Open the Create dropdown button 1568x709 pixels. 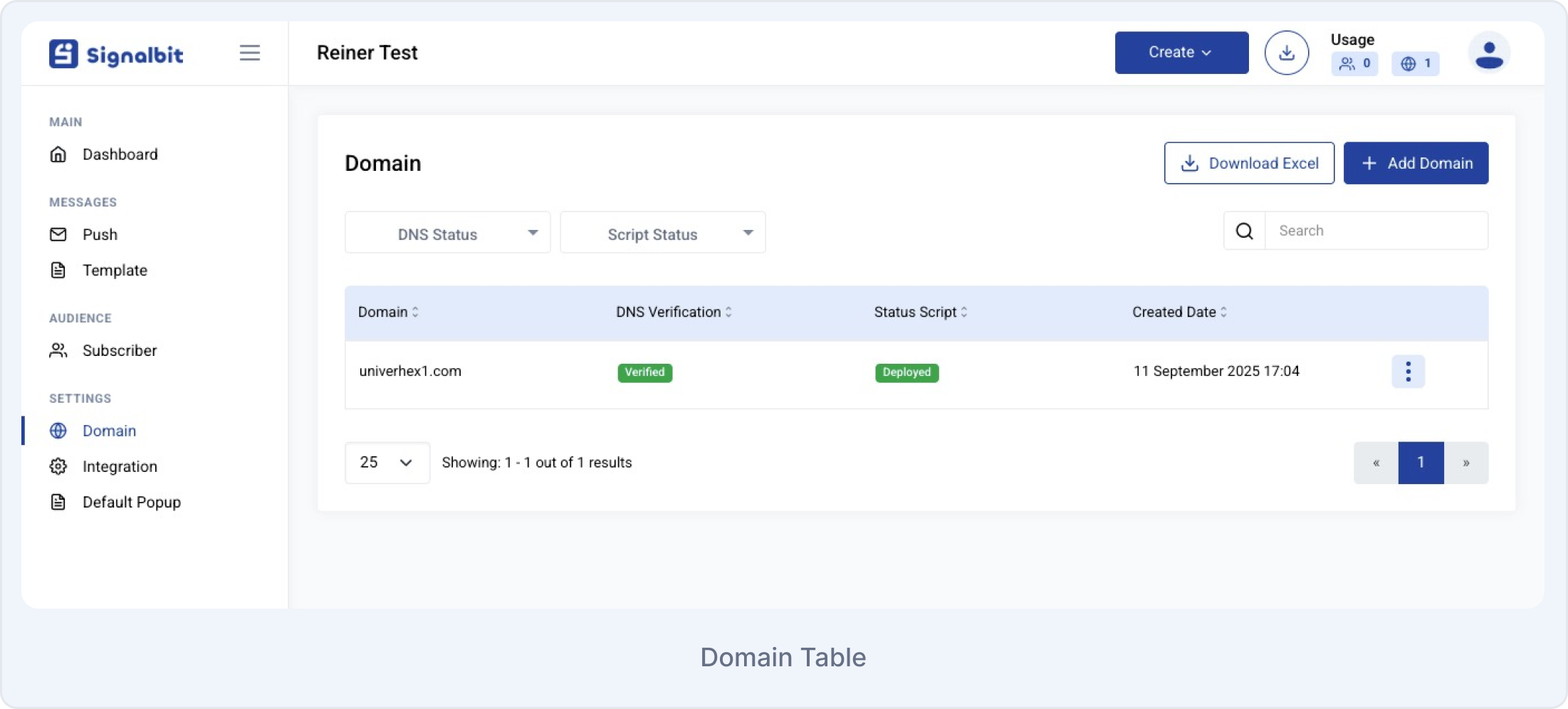point(1181,53)
